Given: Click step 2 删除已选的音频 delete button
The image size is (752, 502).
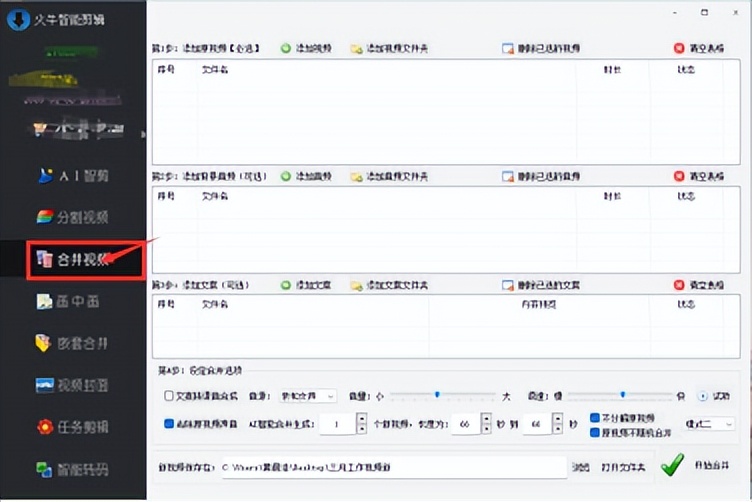Looking at the screenshot, I should pos(541,176).
